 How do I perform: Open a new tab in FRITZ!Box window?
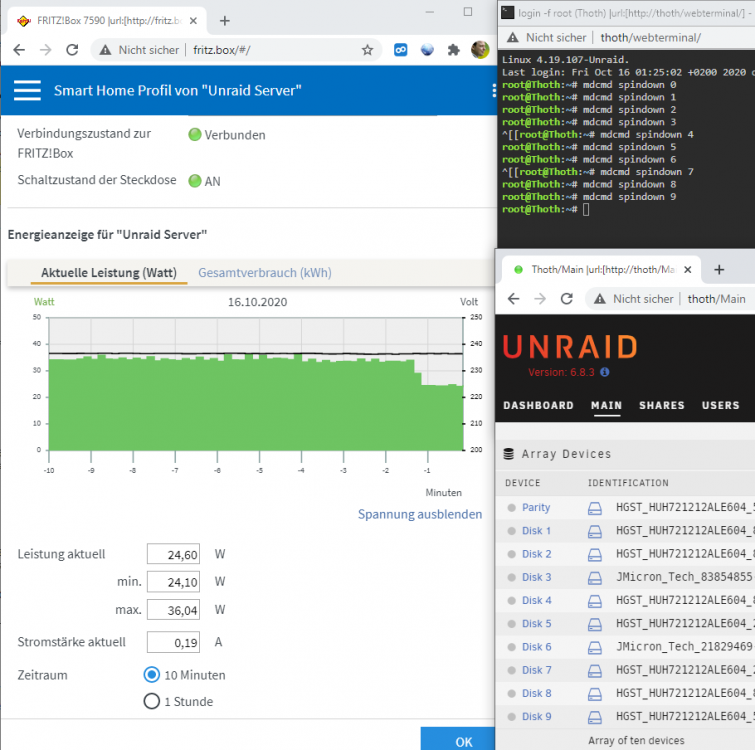(x=224, y=21)
